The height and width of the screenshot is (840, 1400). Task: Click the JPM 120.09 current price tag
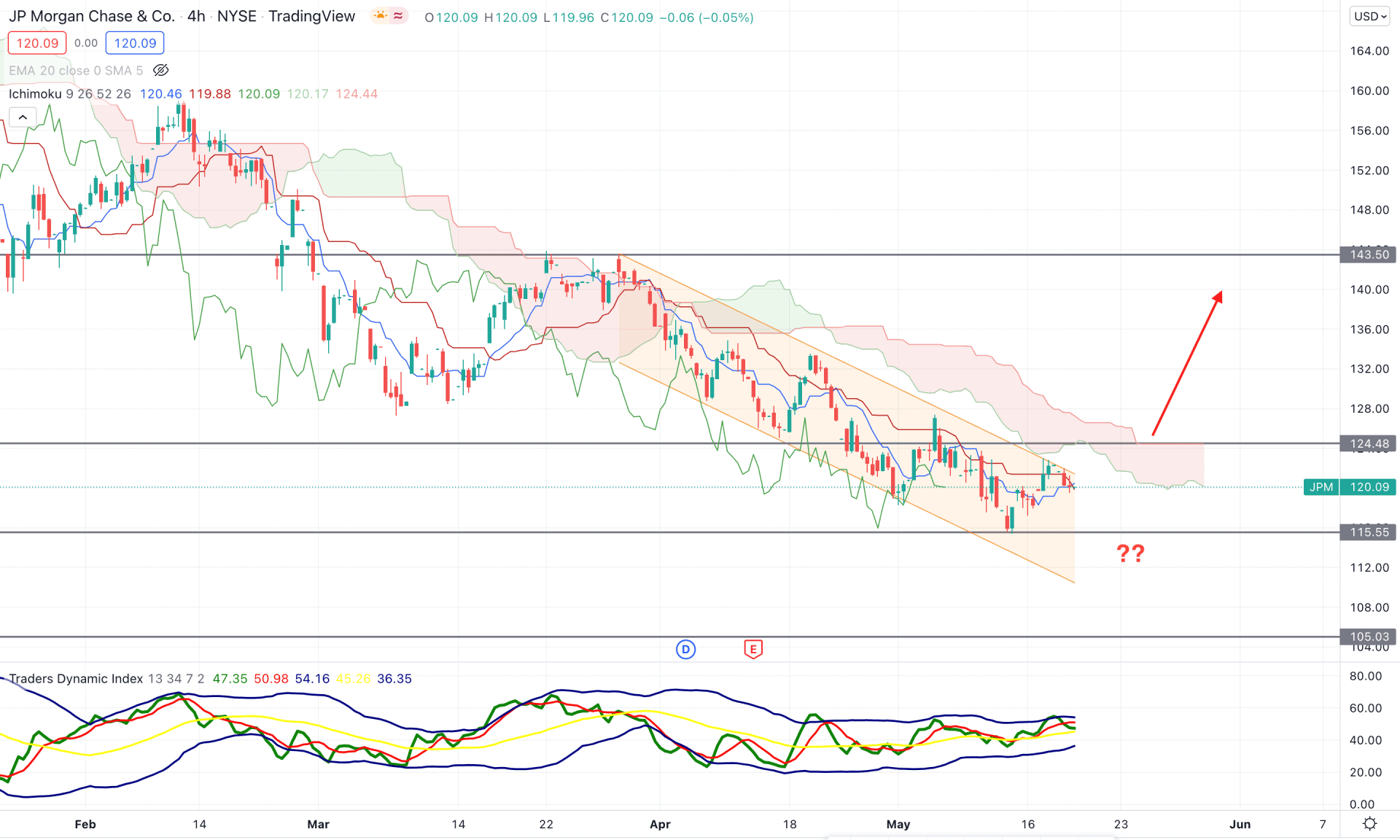tap(1350, 487)
